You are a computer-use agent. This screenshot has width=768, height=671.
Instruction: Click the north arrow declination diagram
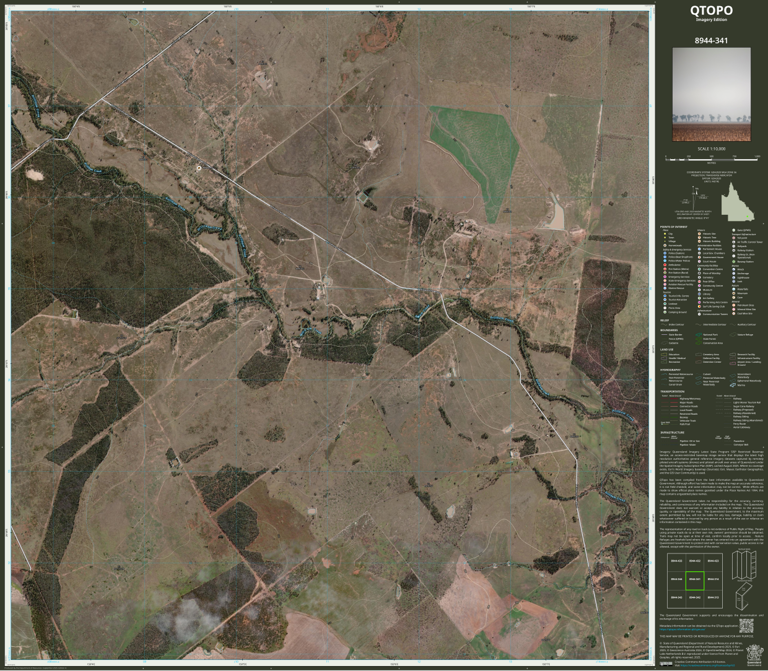pyautogui.click(x=695, y=198)
